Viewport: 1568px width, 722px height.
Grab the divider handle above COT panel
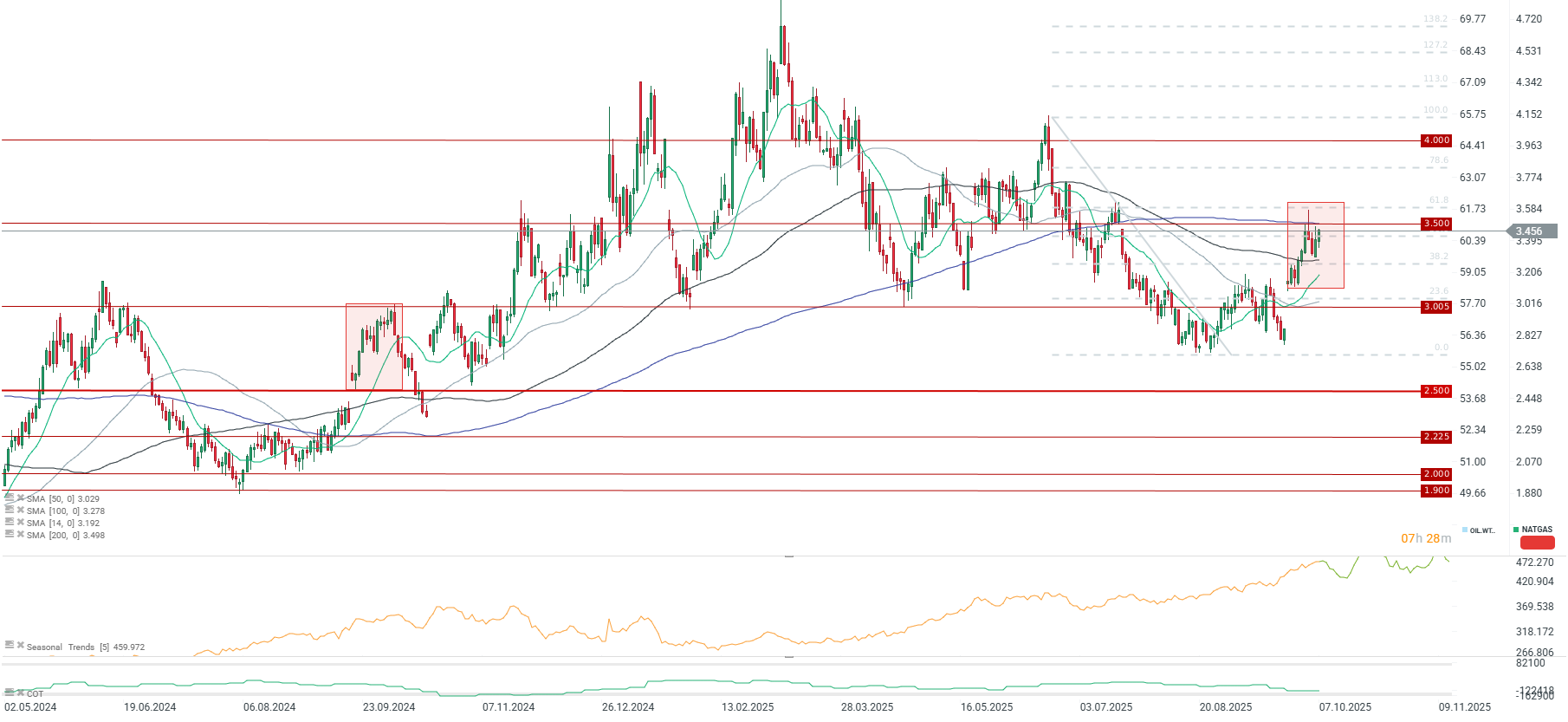[x=789, y=657]
